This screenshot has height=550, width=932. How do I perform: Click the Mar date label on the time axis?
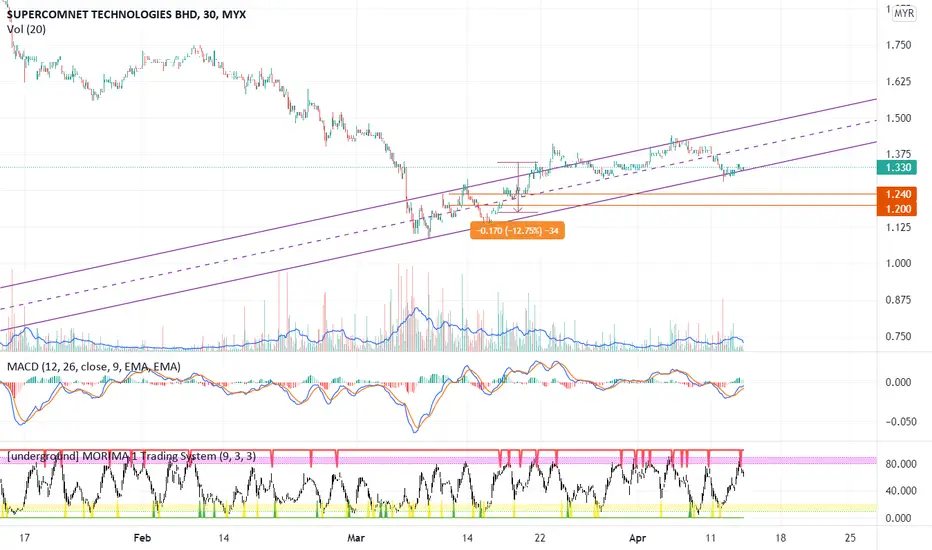point(355,538)
